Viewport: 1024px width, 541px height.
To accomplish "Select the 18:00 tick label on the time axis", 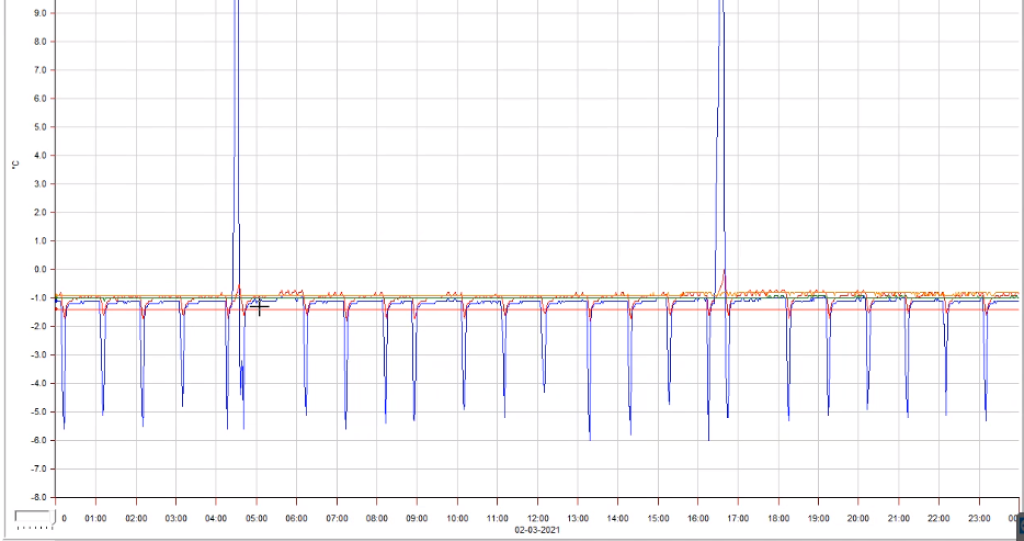I will (779, 519).
